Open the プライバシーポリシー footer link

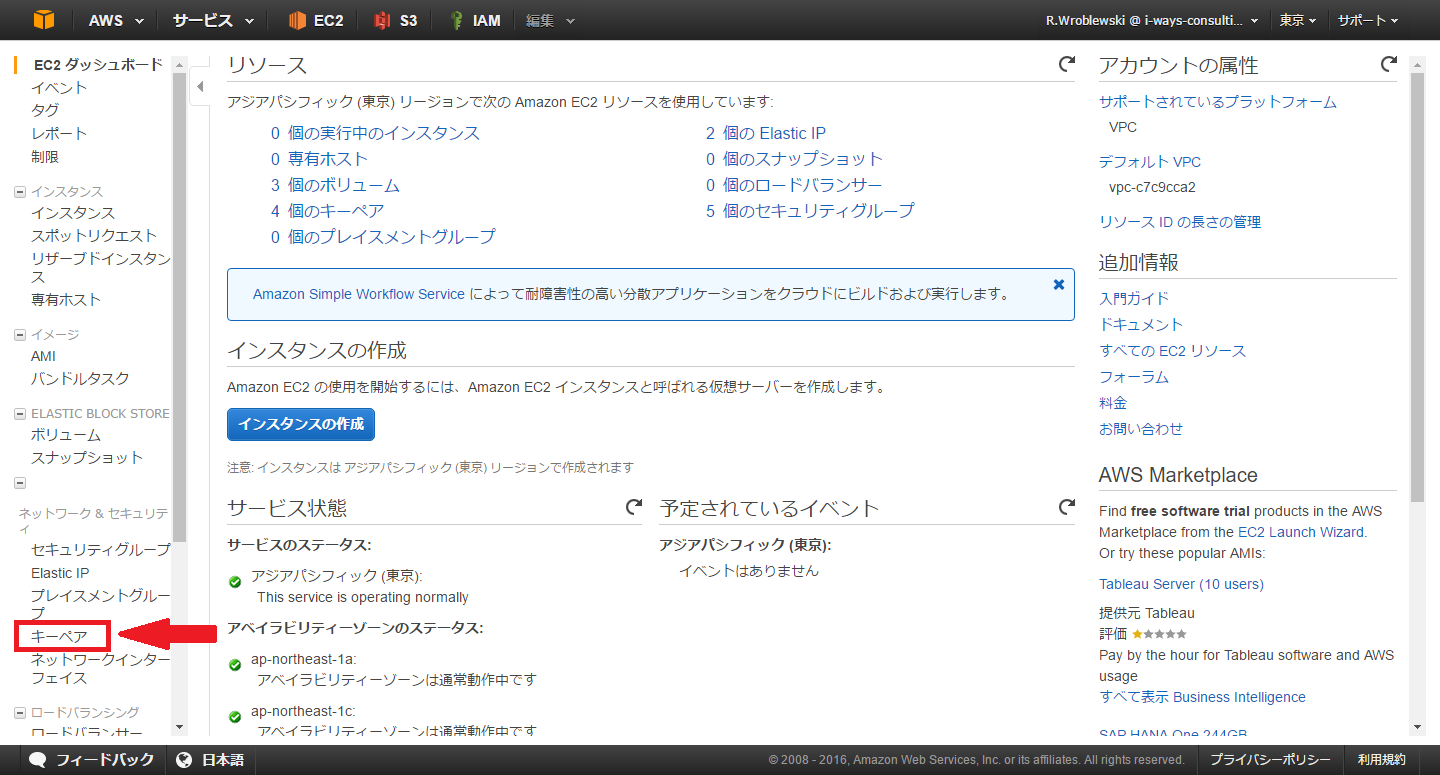pyautogui.click(x=1270, y=760)
